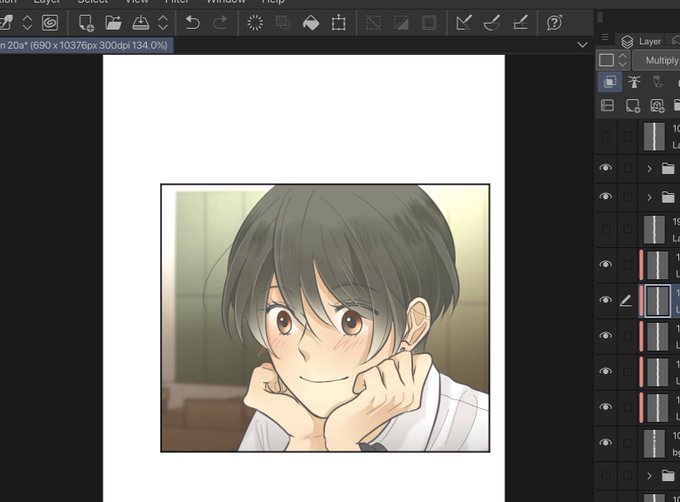Click the layer color square in Layer panel
Viewport: 680px width, 502px height.
click(606, 60)
